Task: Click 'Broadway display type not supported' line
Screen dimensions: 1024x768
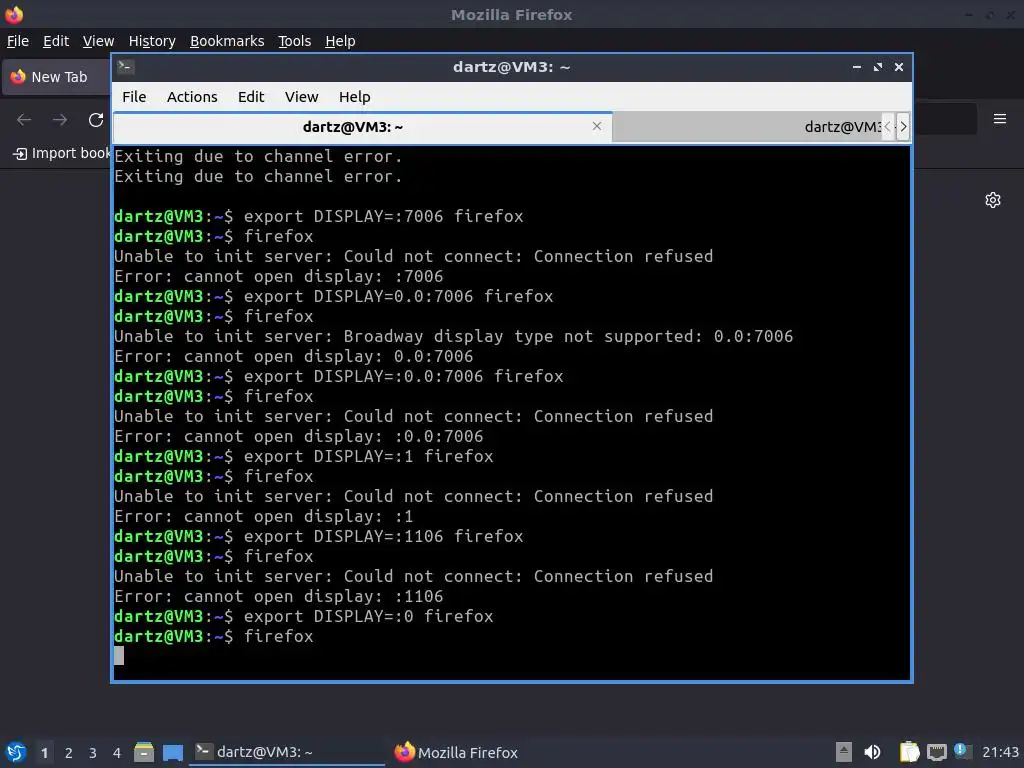Action: tap(454, 336)
